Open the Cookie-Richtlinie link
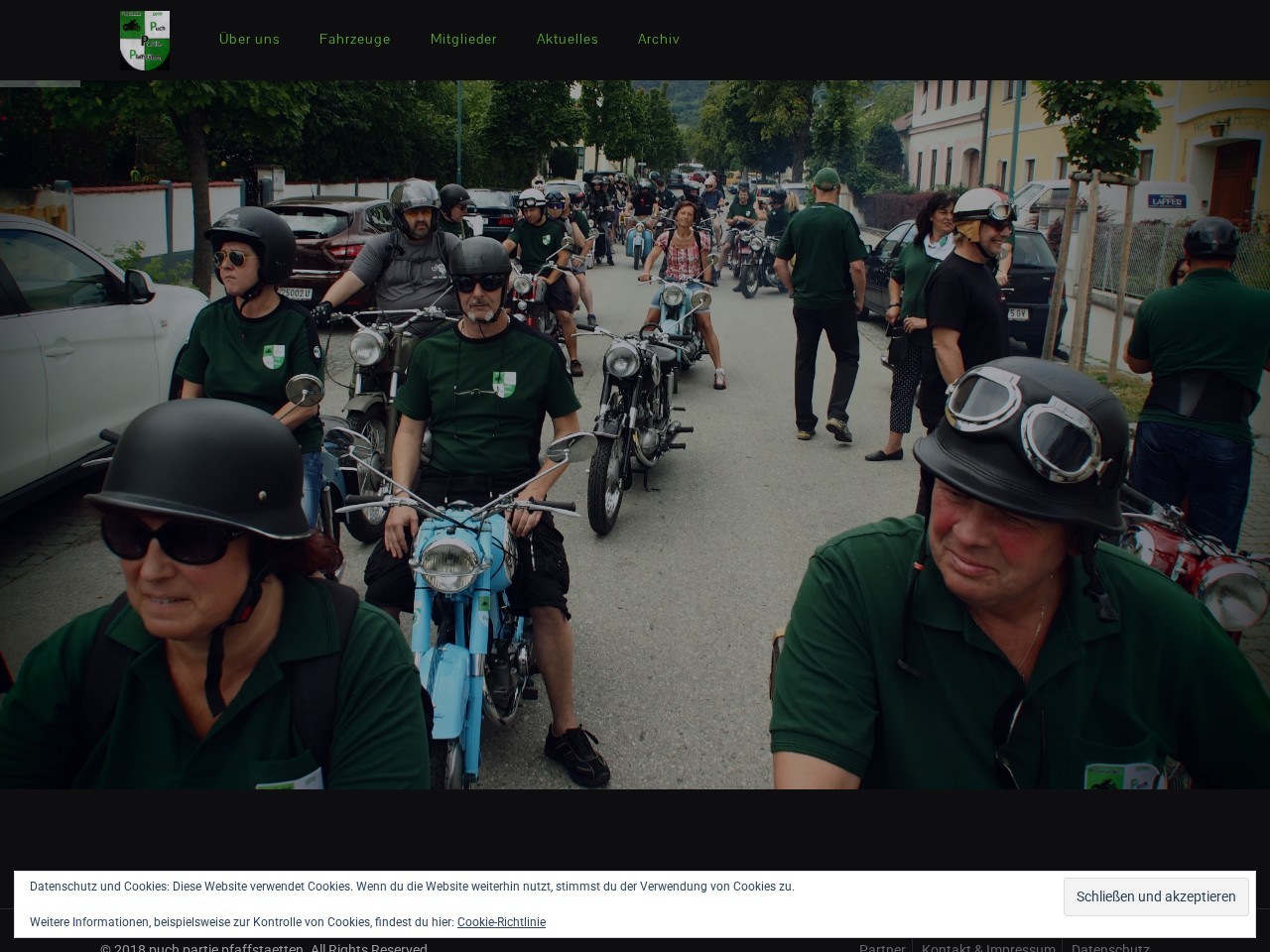 pos(501,922)
